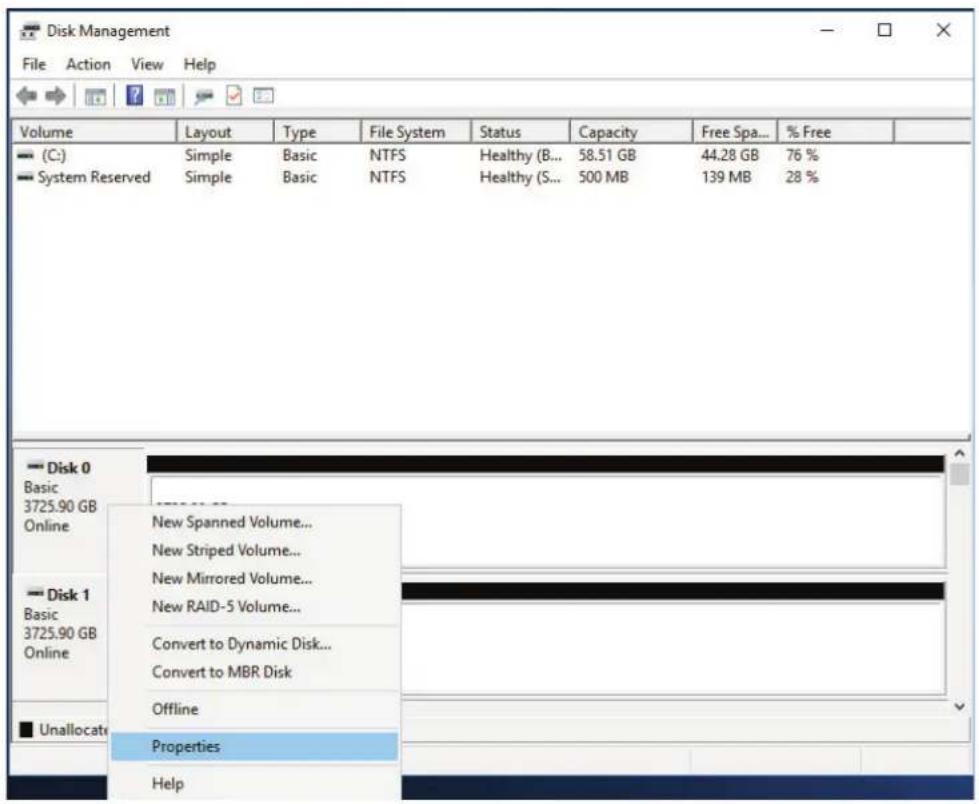Sort by the Capacity column header
979x804 pixels.
pyautogui.click(x=631, y=132)
